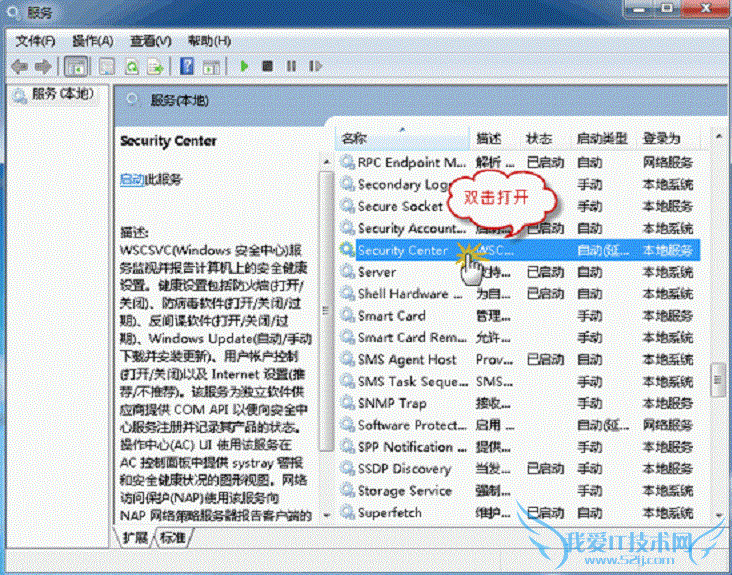This screenshot has width=732, height=575.
Task: Click the Properties toolbar icon
Action: pos(107,67)
